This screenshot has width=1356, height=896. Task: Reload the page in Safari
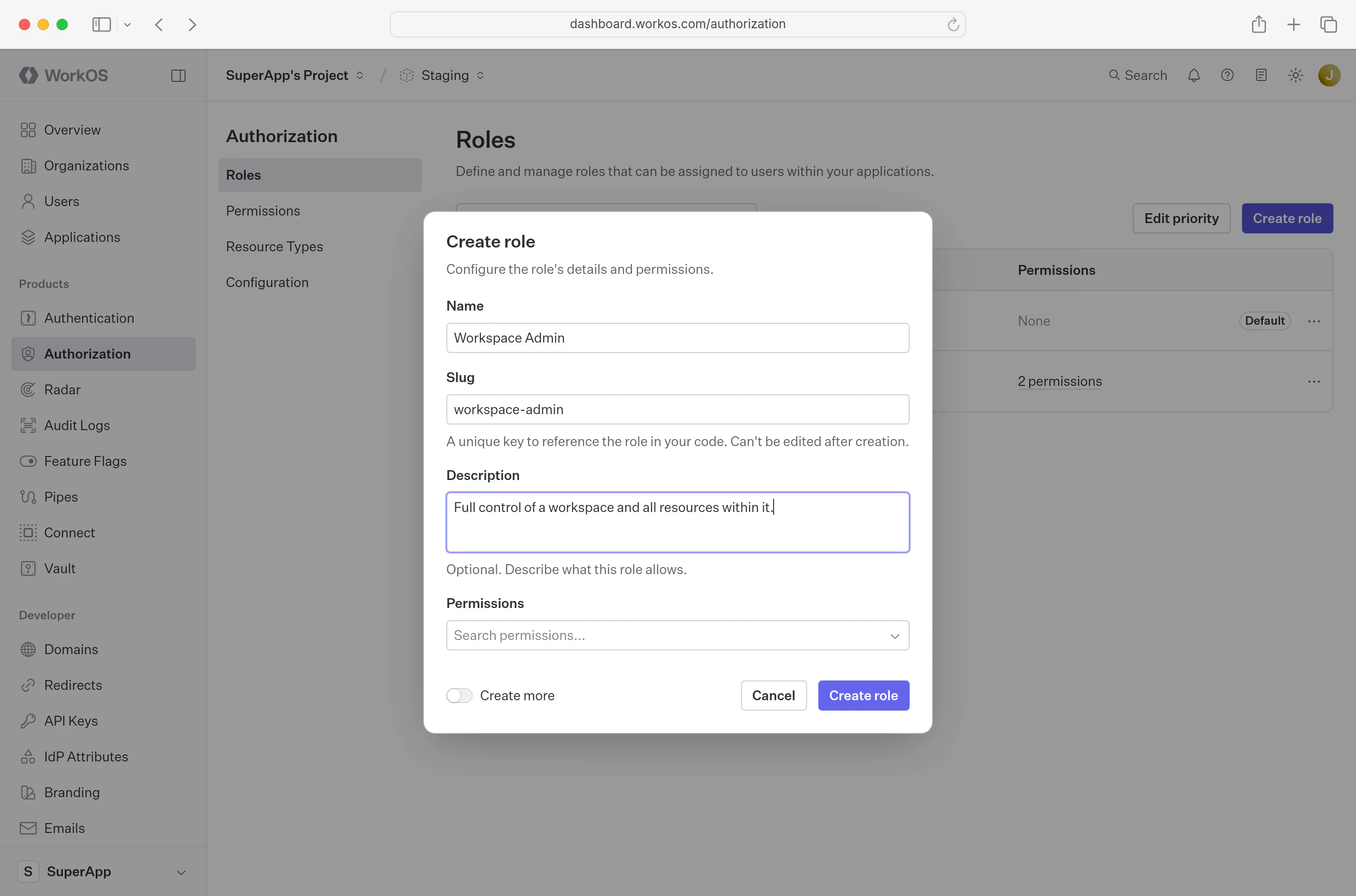coord(952,24)
